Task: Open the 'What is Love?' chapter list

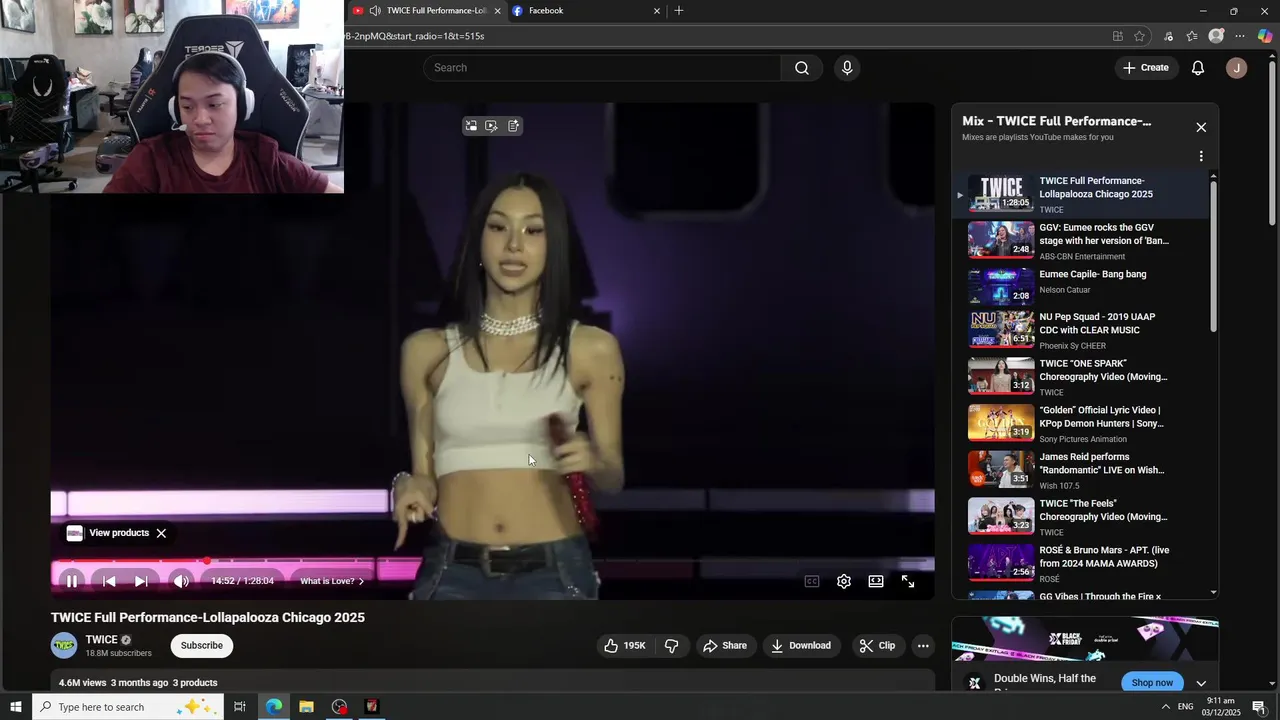Action: [x=333, y=581]
